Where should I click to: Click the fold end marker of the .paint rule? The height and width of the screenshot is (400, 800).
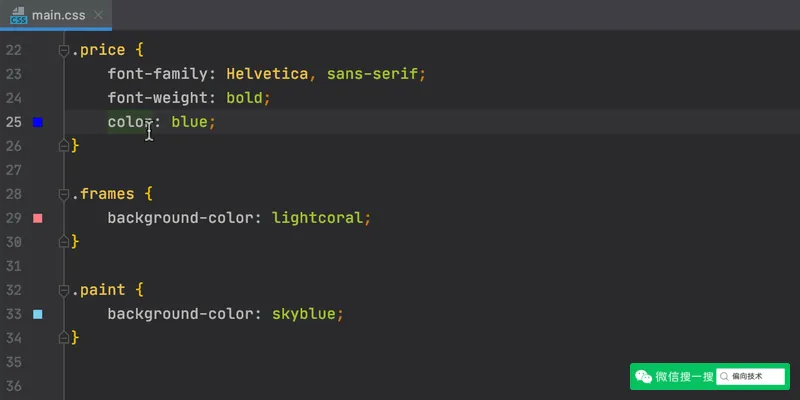(64, 337)
